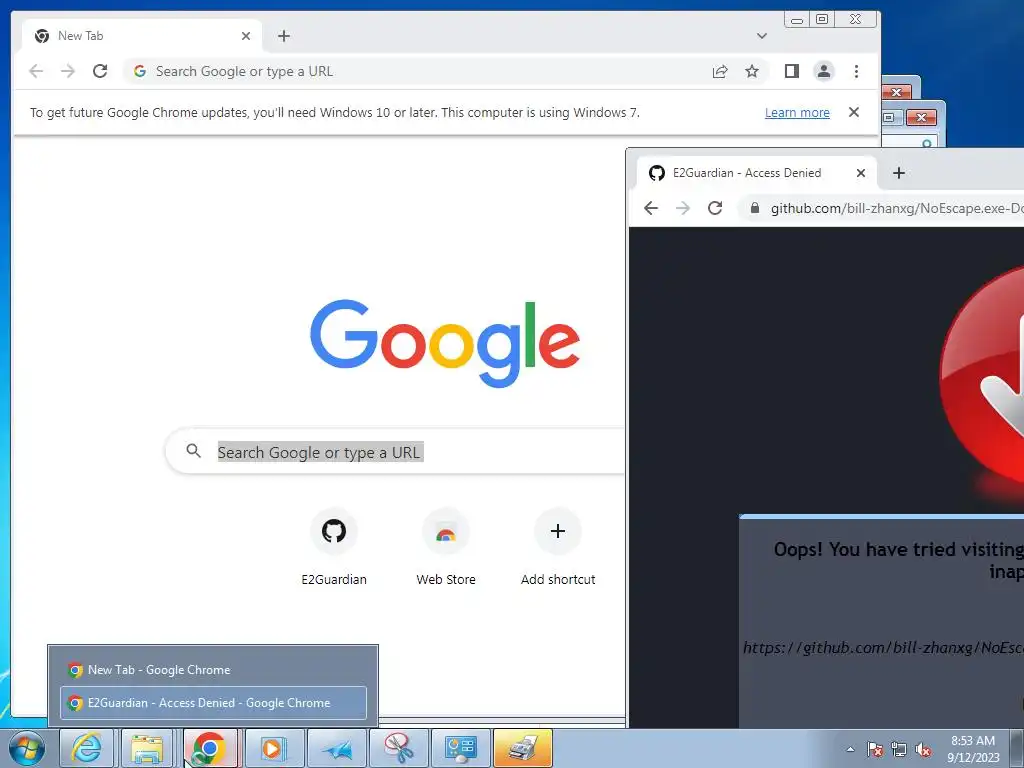Click the back arrow in the New Tab window
The width and height of the screenshot is (1024, 768).
pyautogui.click(x=36, y=71)
